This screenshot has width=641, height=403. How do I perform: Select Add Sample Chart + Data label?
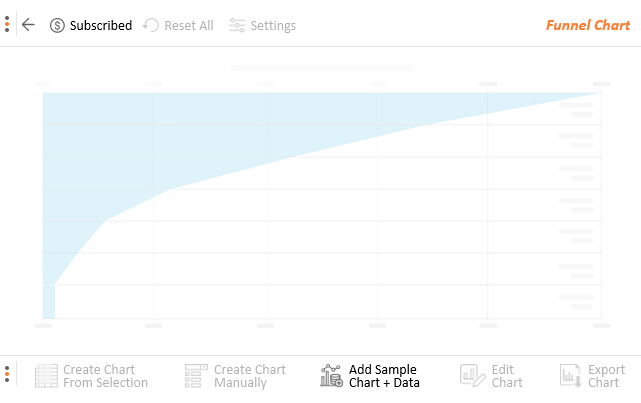[384, 376]
